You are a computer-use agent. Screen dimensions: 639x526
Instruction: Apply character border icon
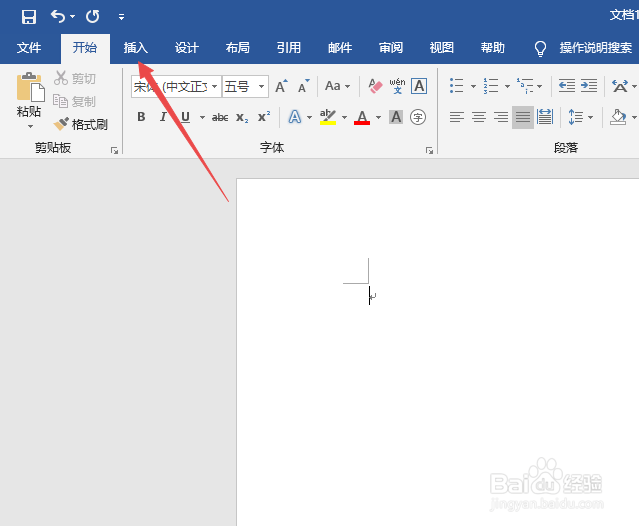pyautogui.click(x=419, y=86)
